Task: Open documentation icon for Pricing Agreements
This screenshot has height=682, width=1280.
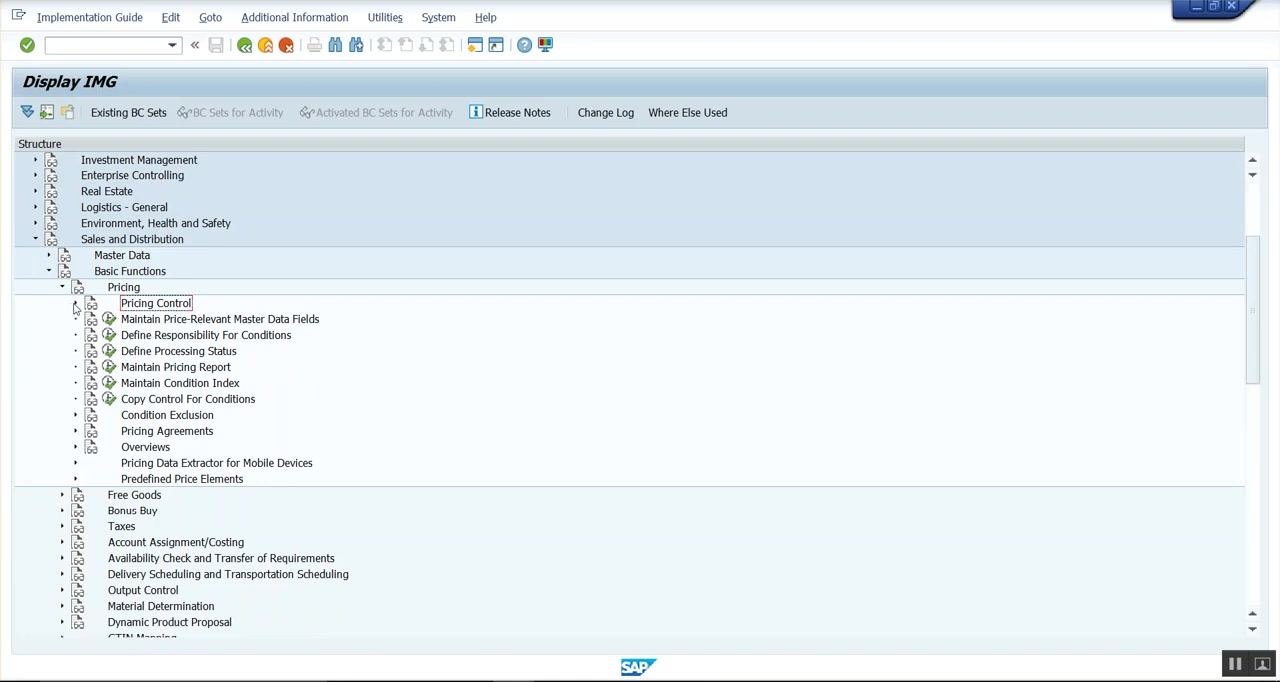Action: click(91, 431)
